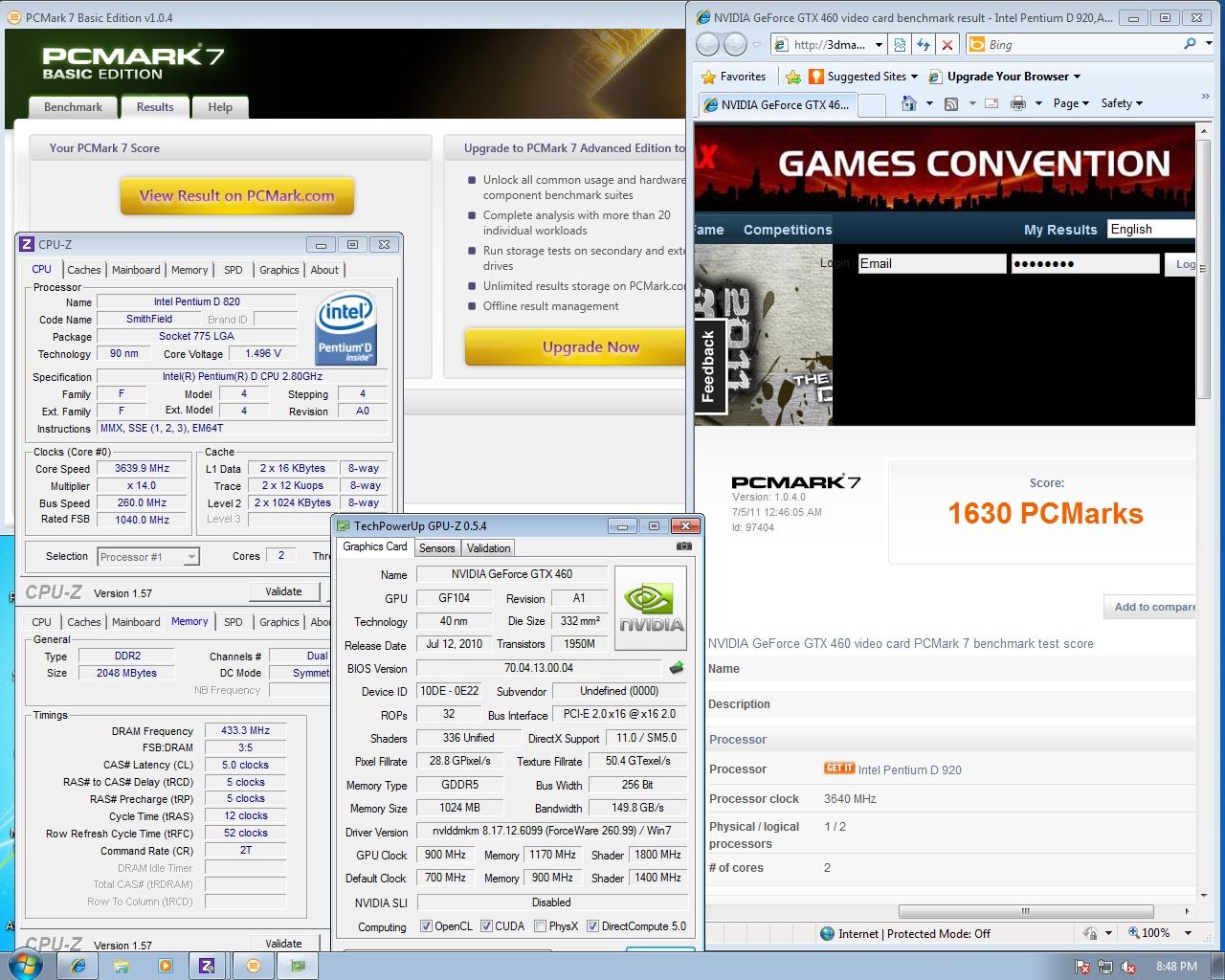Switch to CPU-Z taskbar icon
The image size is (1225, 980).
207,966
